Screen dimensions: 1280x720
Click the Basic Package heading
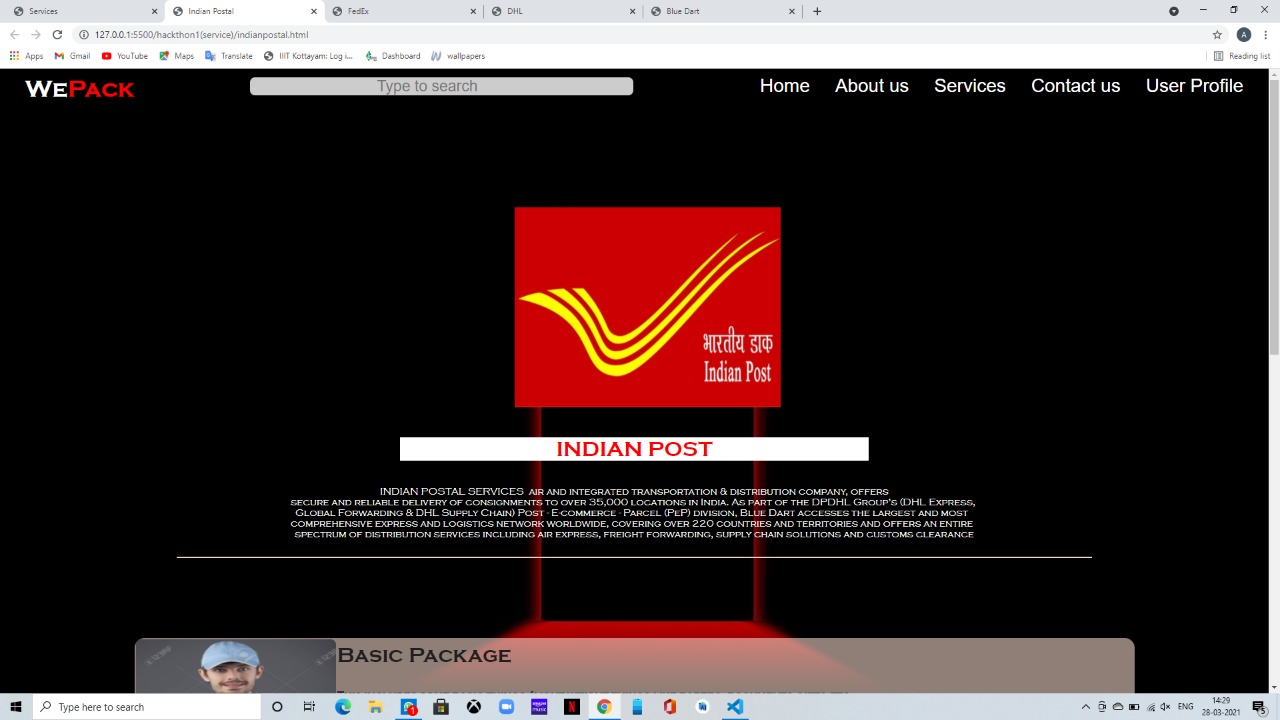424,656
